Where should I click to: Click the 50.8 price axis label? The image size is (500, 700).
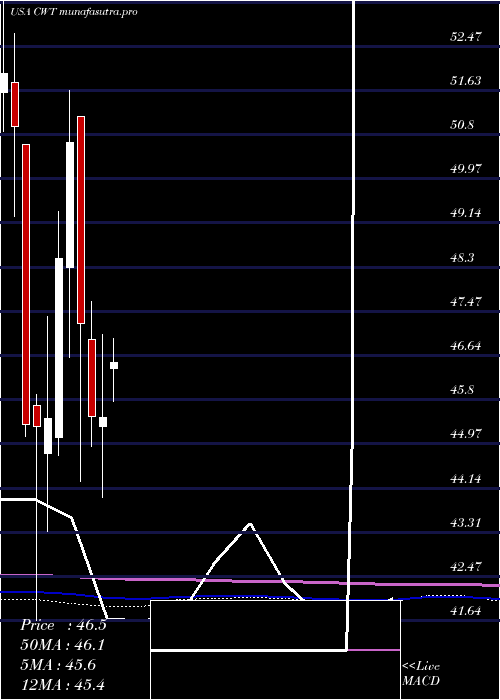pos(462,125)
